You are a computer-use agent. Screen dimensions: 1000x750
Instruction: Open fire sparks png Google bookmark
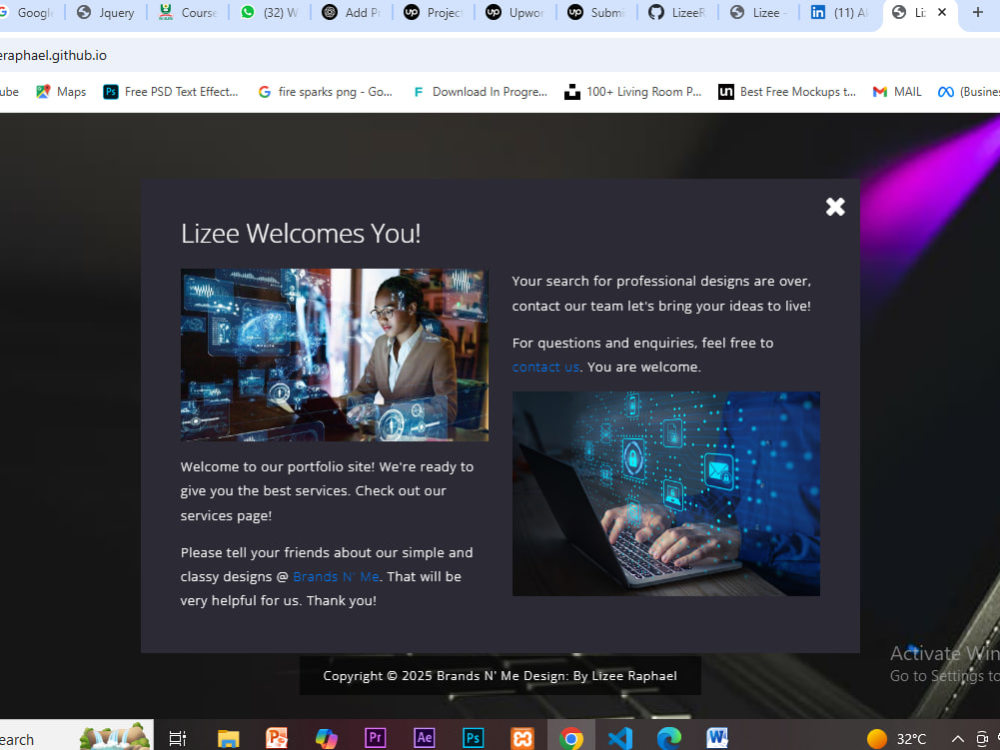click(325, 92)
